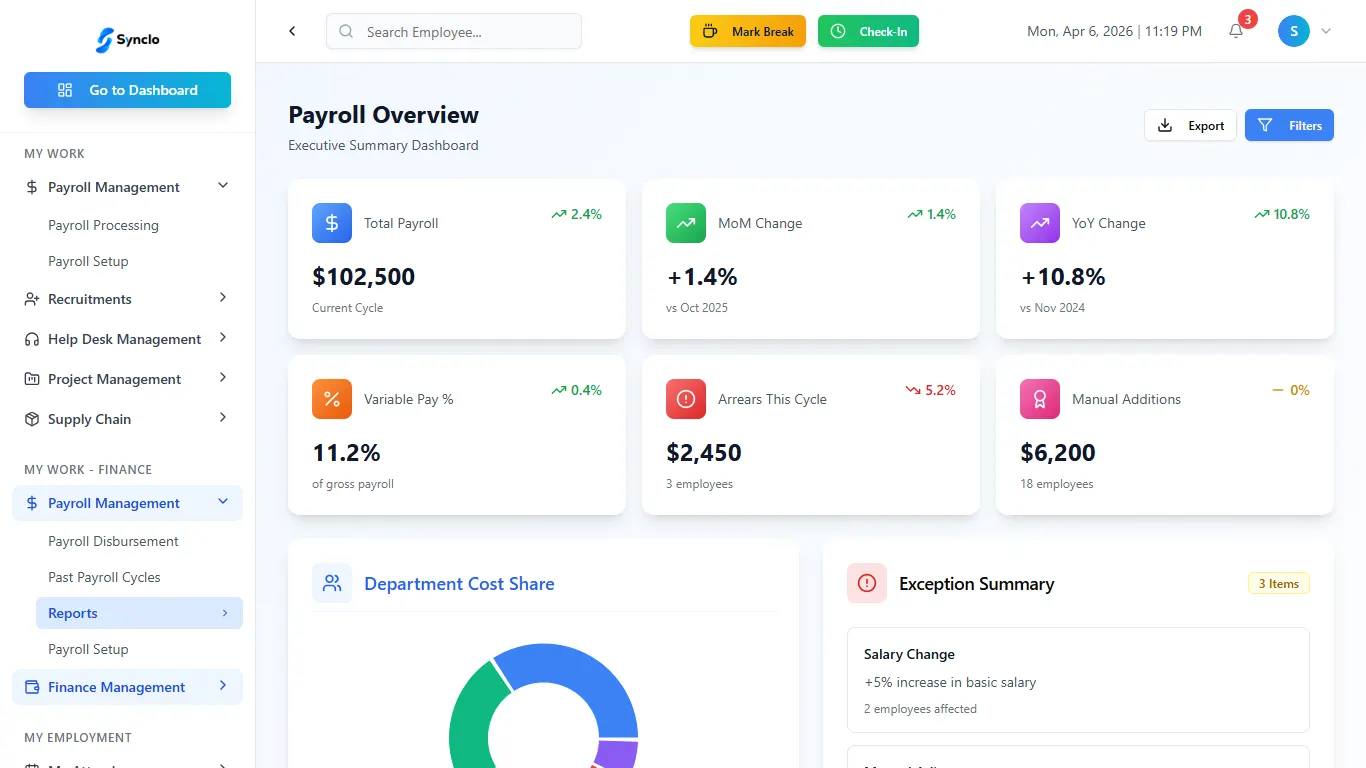
Task: Open the user avatar profile menu
Action: [x=1294, y=31]
